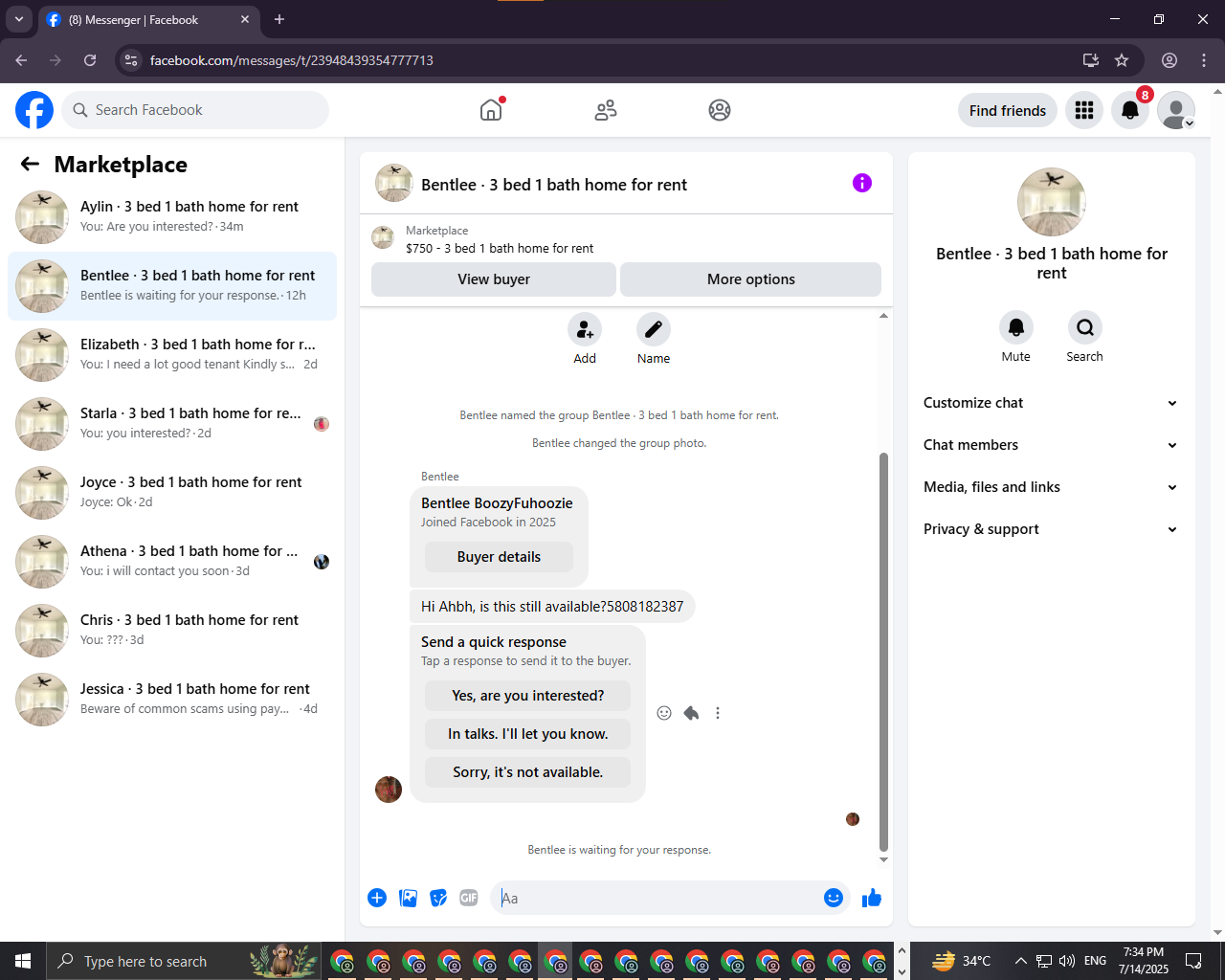
Task: Open the Joyce conversation
Action: (x=172, y=493)
